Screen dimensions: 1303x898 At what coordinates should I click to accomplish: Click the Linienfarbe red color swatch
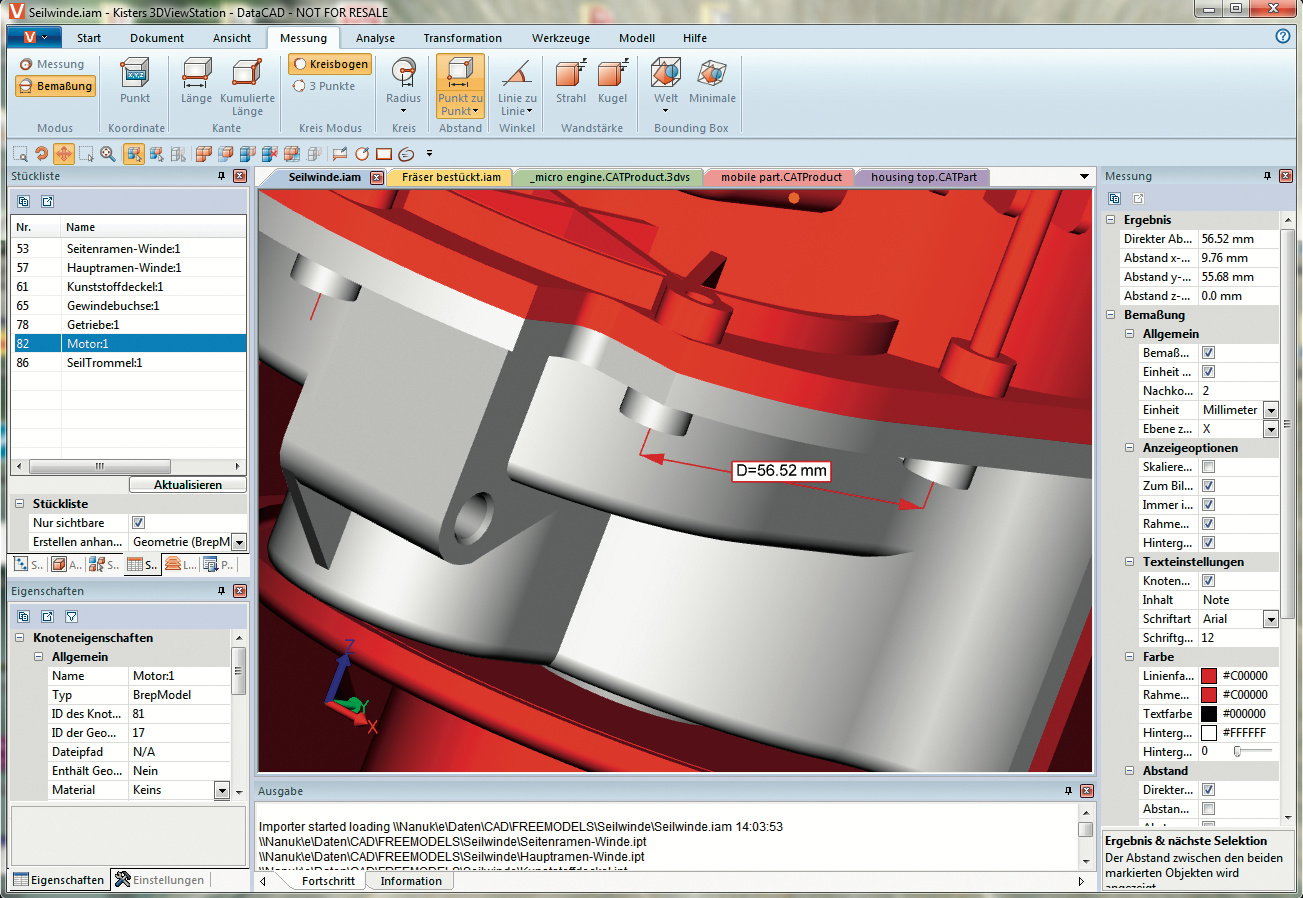point(1209,676)
